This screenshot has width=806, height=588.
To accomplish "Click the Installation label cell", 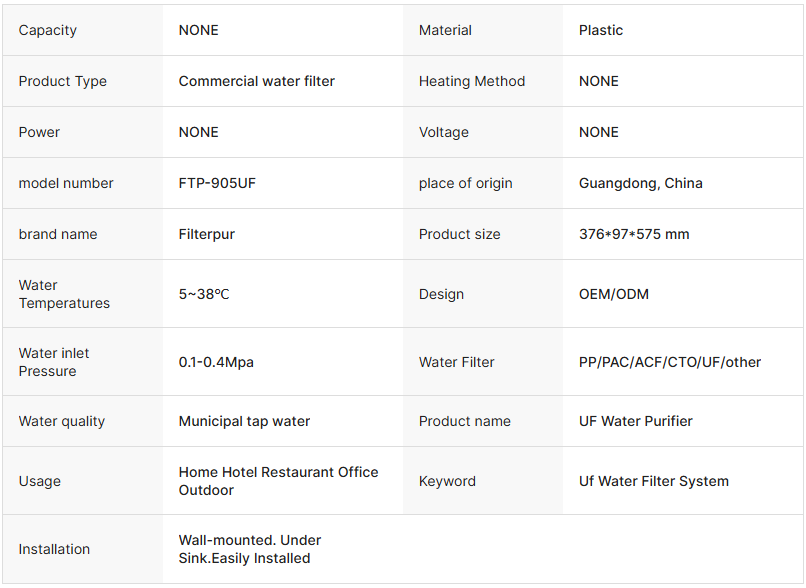I will 54,549.
